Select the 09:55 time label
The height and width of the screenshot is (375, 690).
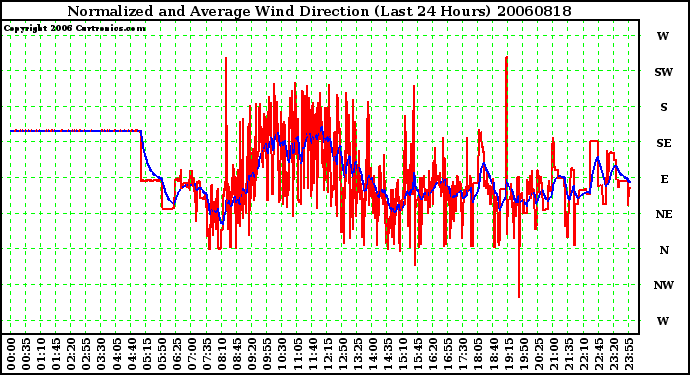[267, 354]
